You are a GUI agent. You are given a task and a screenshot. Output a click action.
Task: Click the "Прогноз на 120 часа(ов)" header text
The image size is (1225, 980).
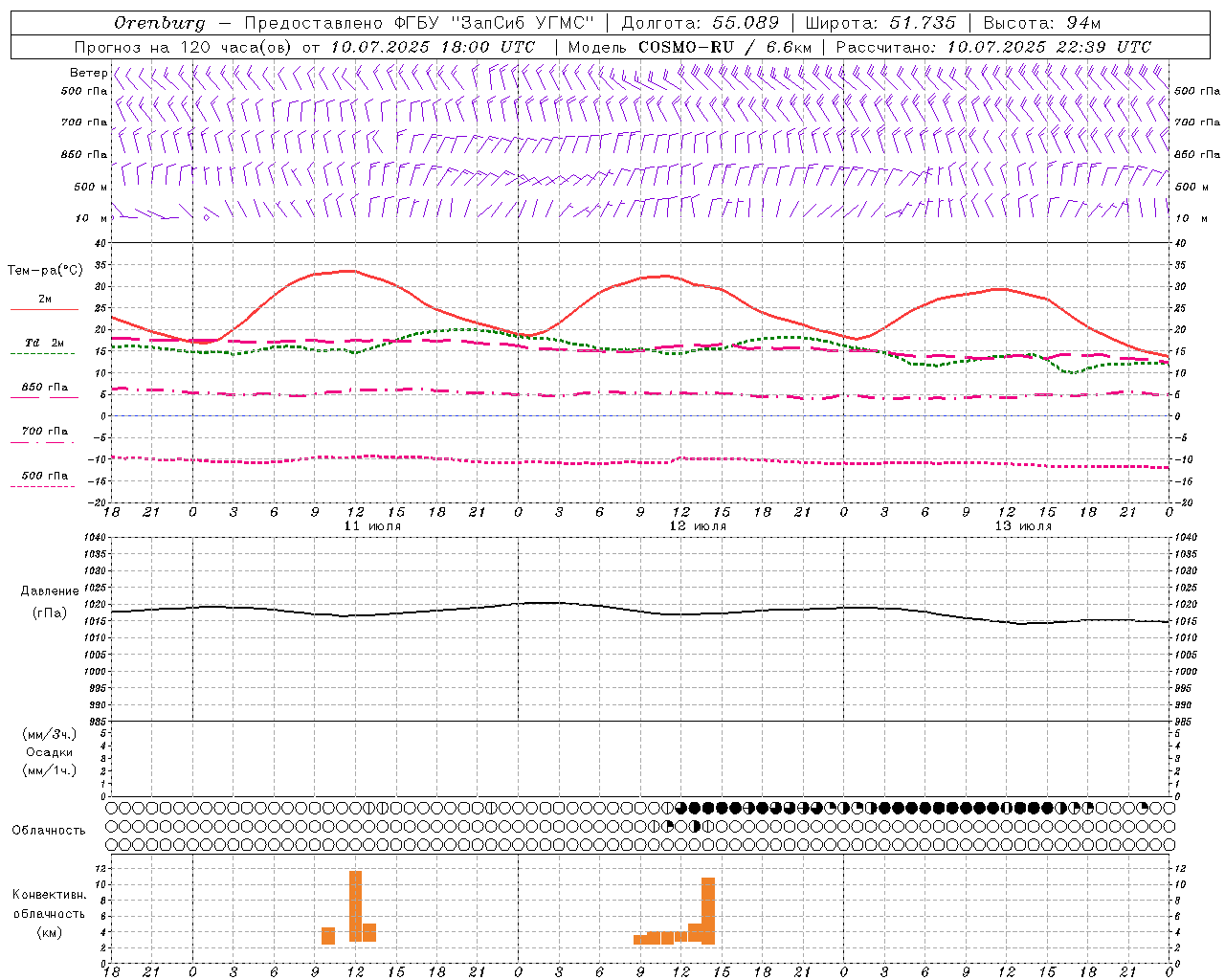[185, 47]
